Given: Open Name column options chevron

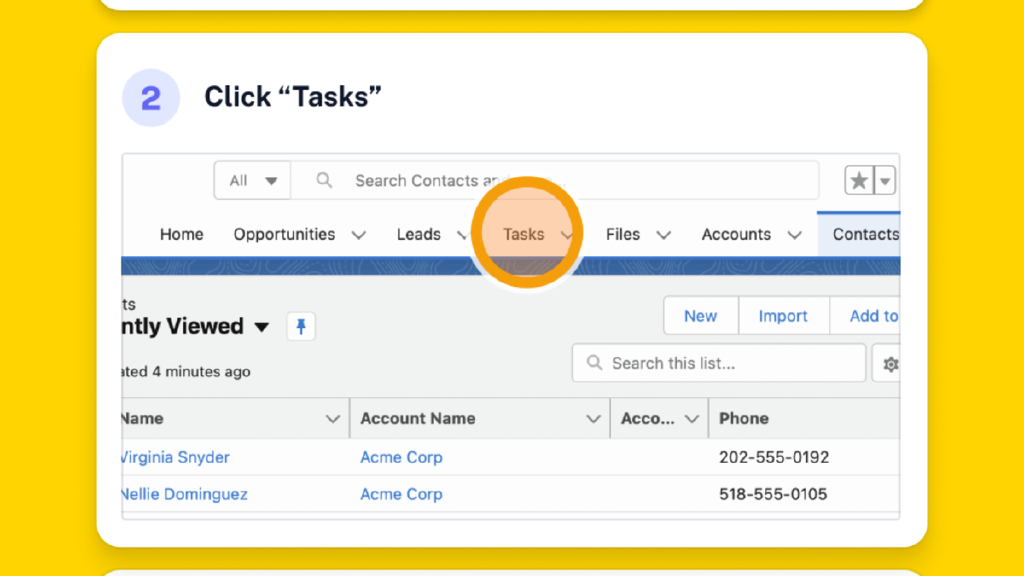Looking at the screenshot, I should coord(333,419).
